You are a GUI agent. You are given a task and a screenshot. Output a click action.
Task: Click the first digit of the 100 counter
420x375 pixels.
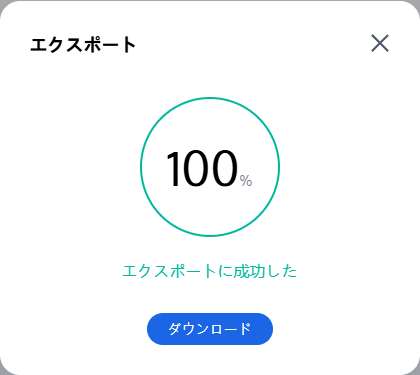point(173,168)
